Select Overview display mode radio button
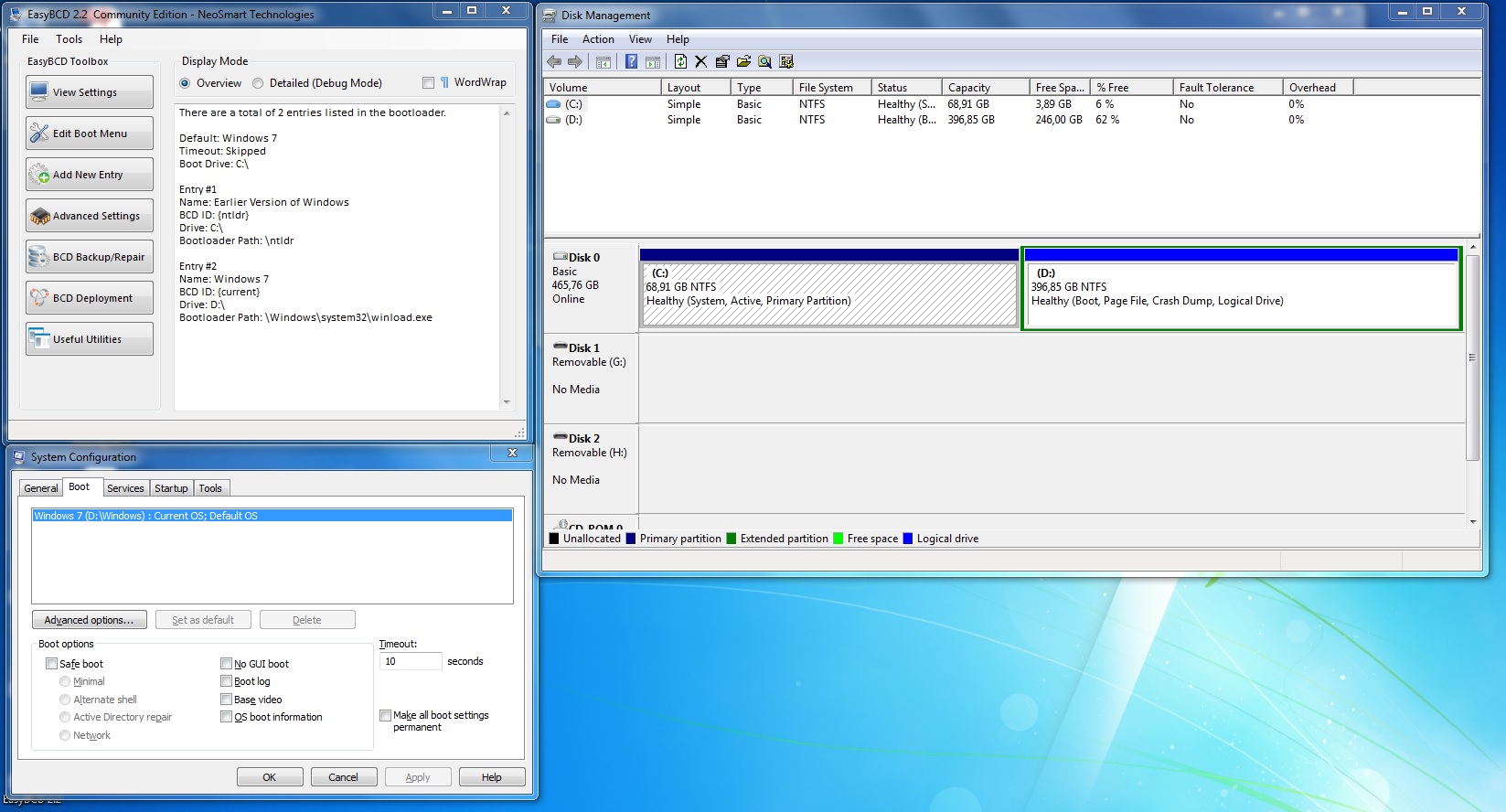The width and height of the screenshot is (1506, 812). 186,83
